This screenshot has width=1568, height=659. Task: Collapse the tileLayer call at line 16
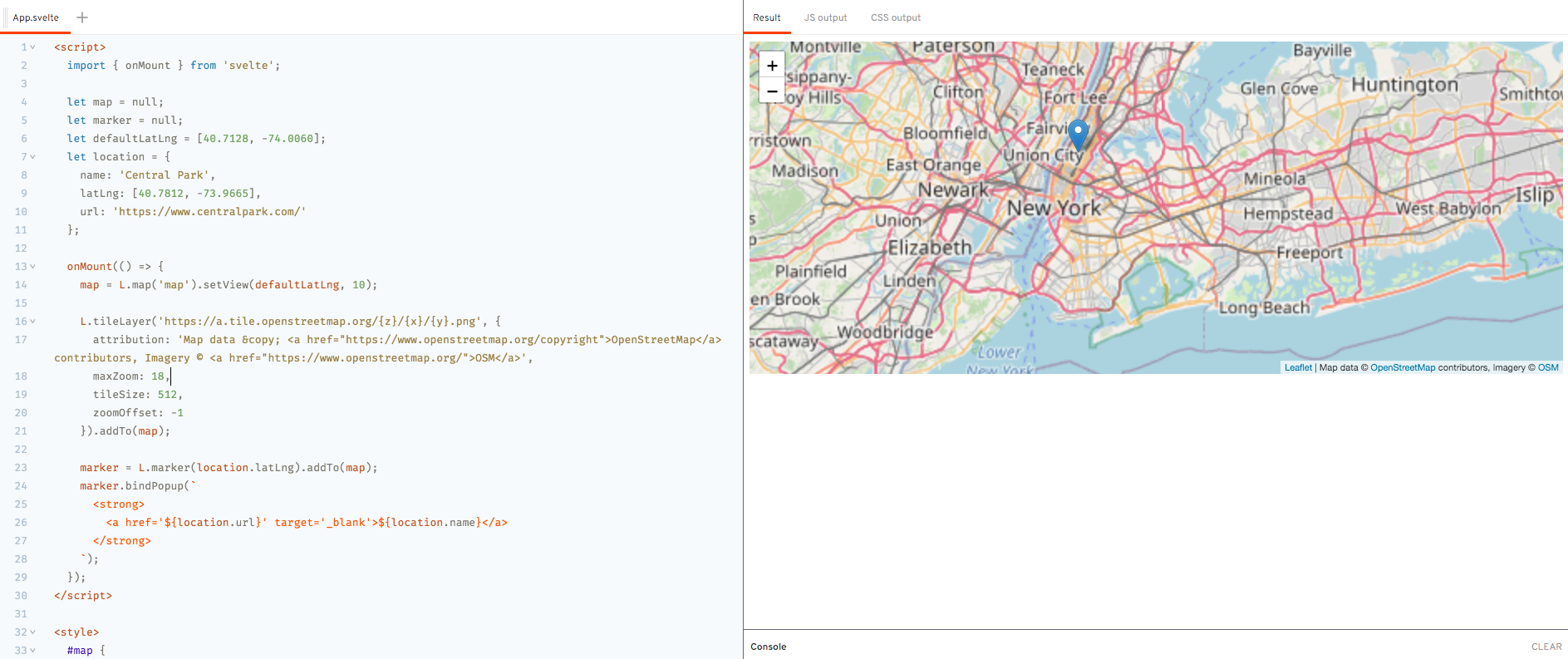33,322
